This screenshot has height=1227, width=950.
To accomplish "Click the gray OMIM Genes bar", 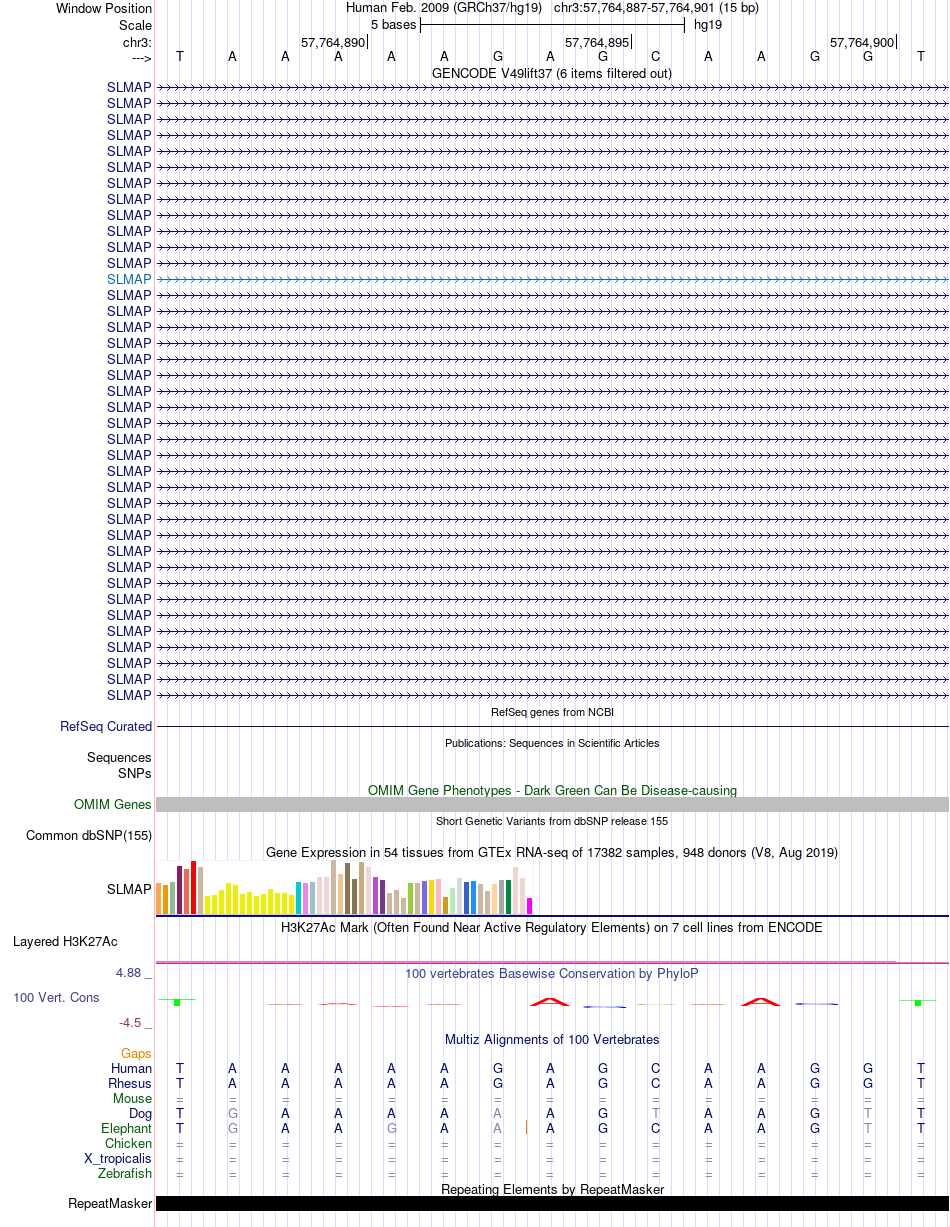I will coord(552,805).
